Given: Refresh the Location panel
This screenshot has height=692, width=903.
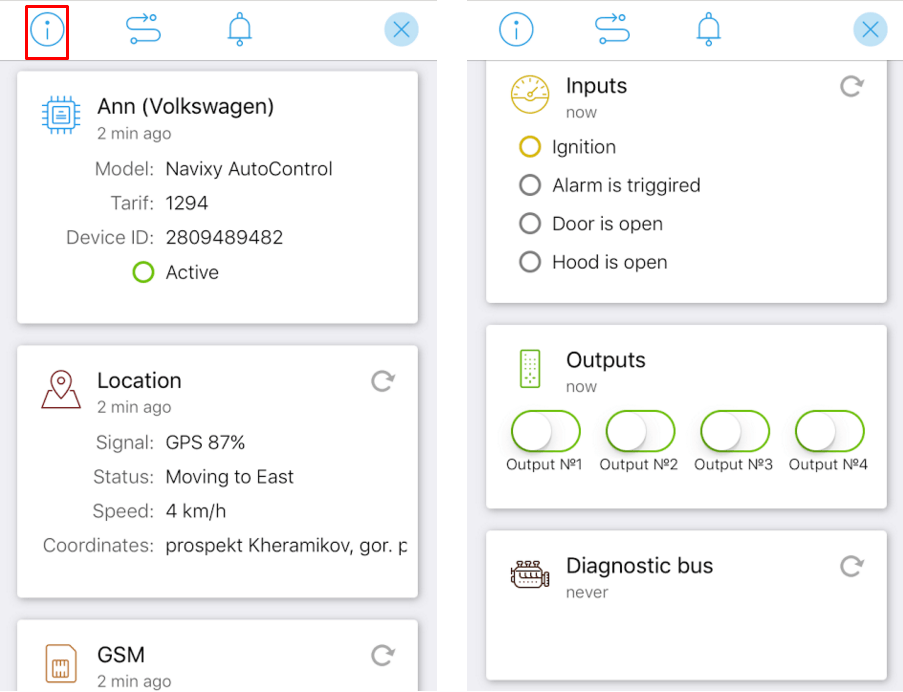Looking at the screenshot, I should click(x=382, y=381).
